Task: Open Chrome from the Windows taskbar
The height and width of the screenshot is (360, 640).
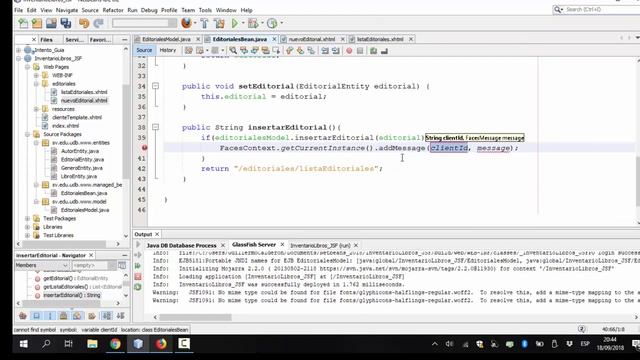Action: (115, 344)
